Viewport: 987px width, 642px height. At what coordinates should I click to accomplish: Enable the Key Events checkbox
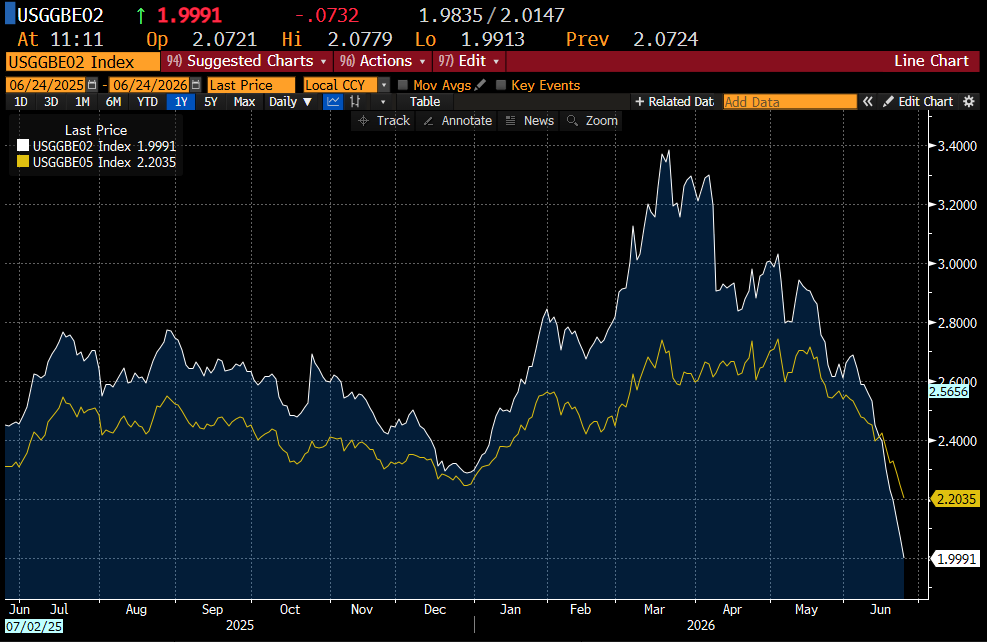point(501,85)
